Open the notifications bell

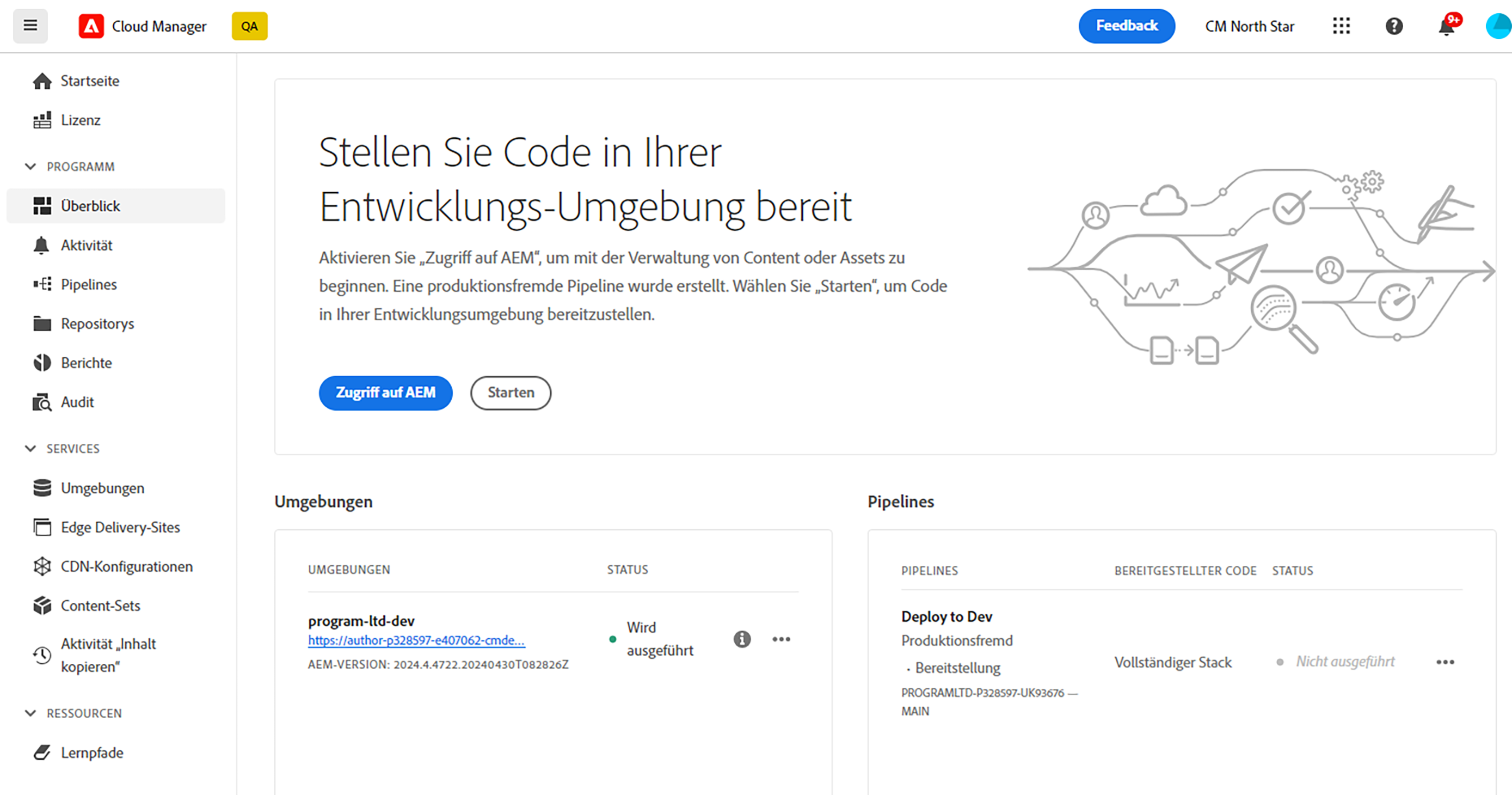point(1446,27)
